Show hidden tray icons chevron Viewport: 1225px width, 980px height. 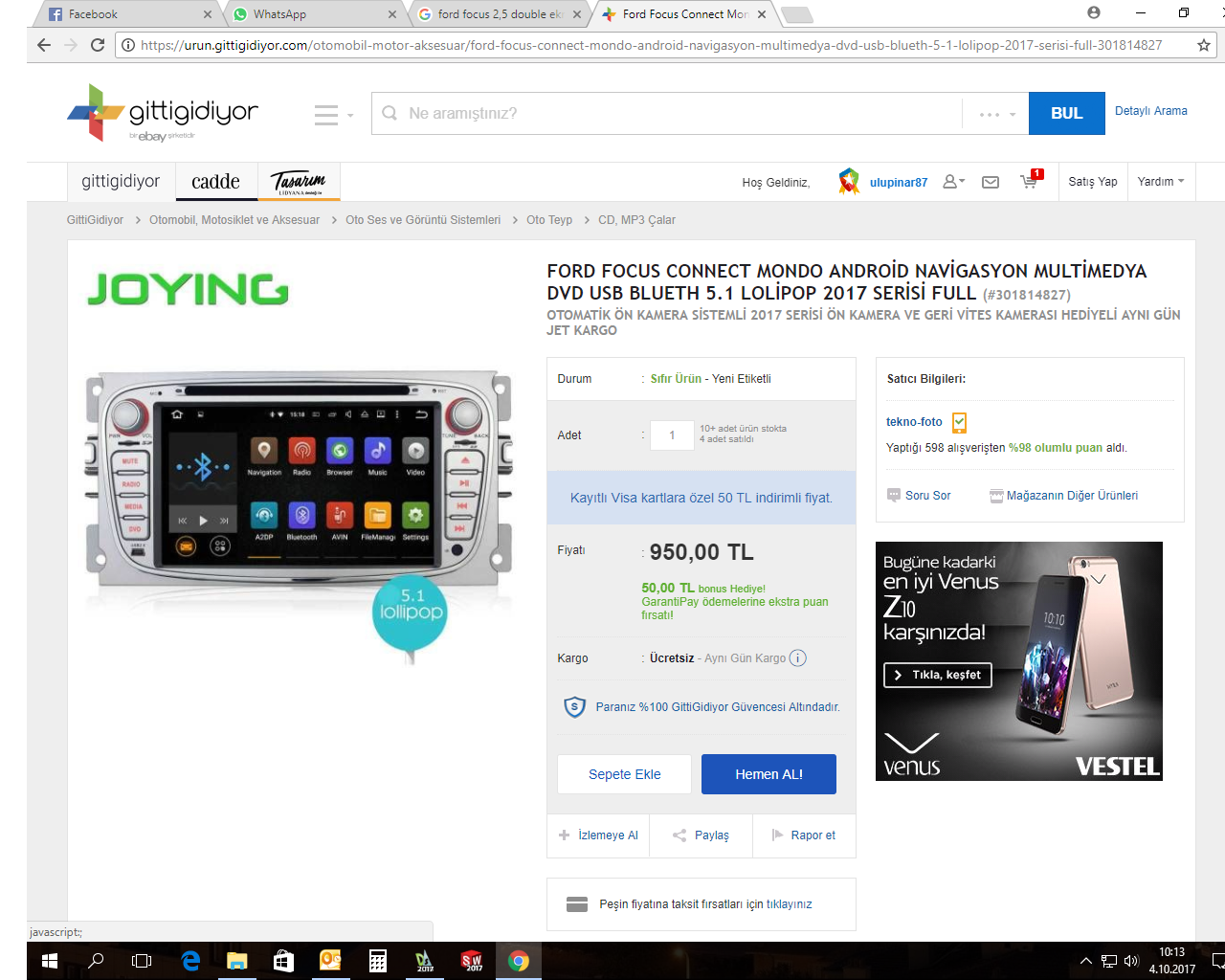(1085, 961)
